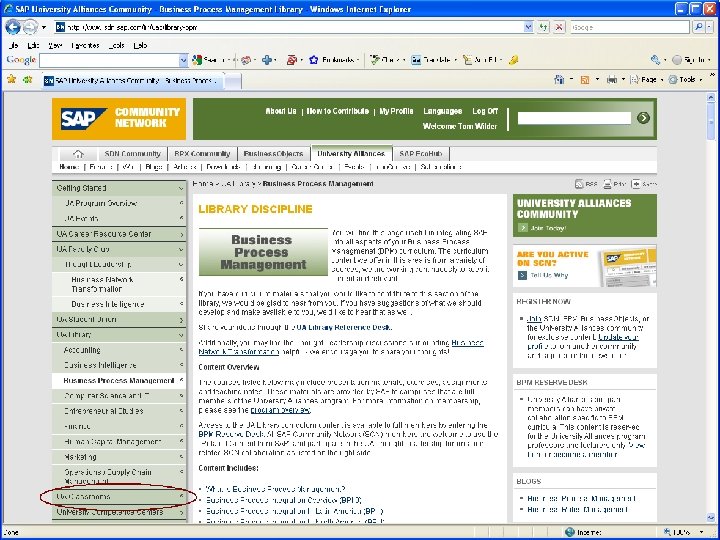This screenshot has height=540, width=720.
Task: Select the University Alliances tab
Action: coord(351,153)
